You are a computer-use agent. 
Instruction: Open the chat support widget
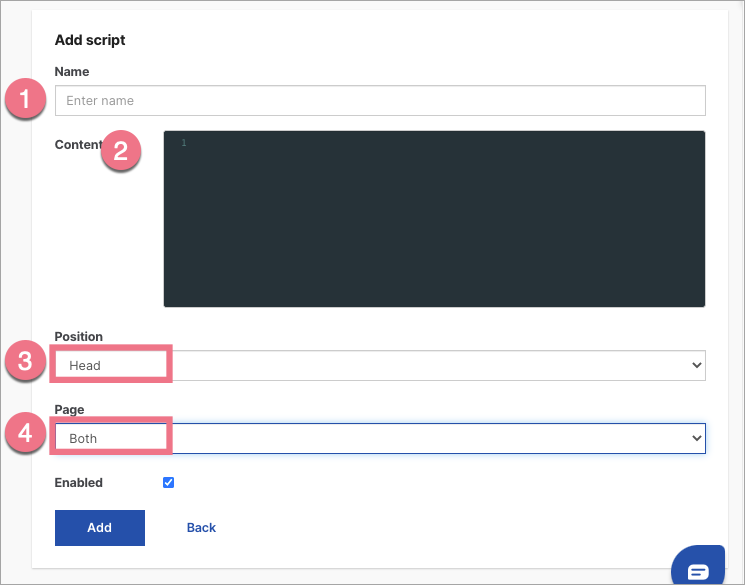[698, 570]
